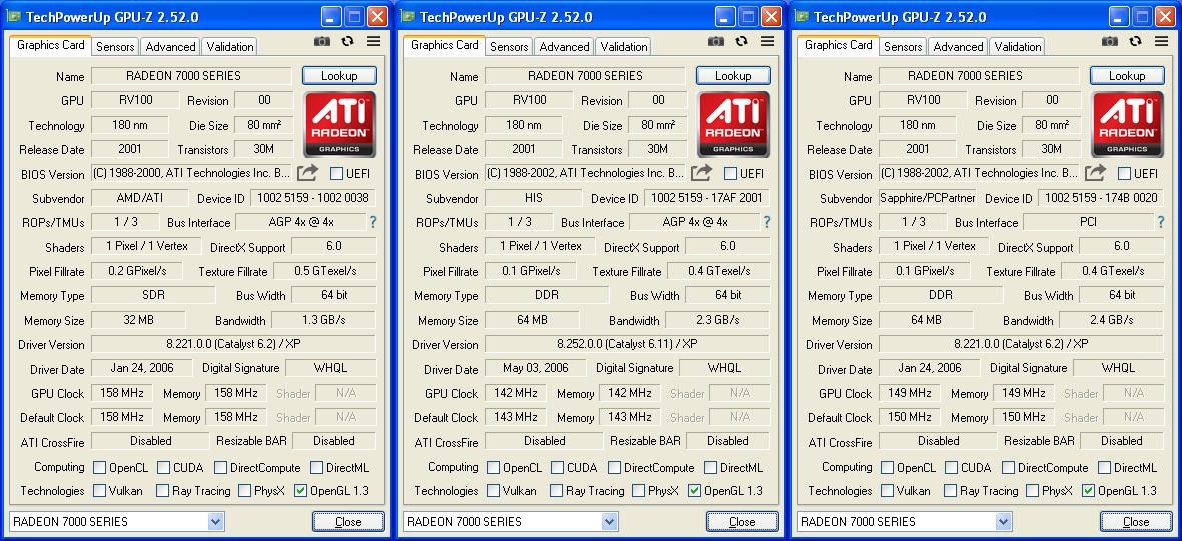Toggle PhysX checkbox in the Sapphire/PCPartner window

click(x=1033, y=491)
